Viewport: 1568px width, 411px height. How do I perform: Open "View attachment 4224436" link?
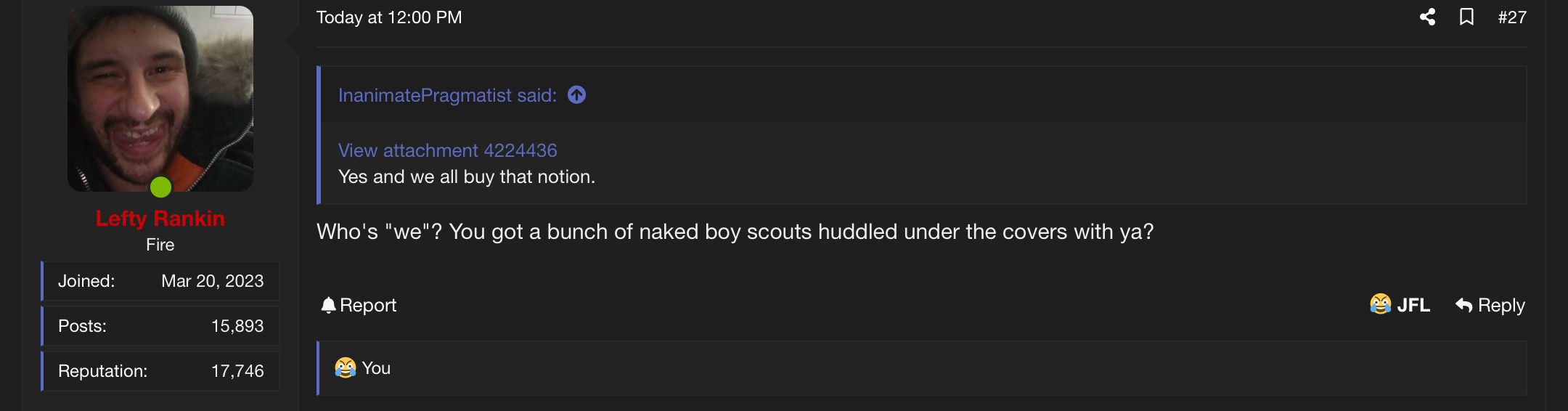point(447,150)
